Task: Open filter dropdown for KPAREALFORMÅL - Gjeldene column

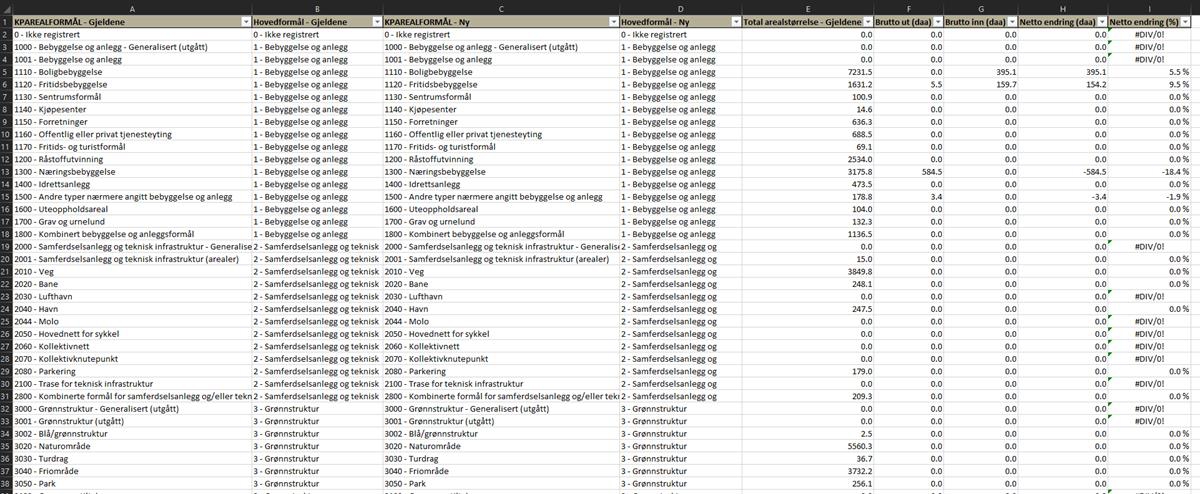Action: [244, 21]
